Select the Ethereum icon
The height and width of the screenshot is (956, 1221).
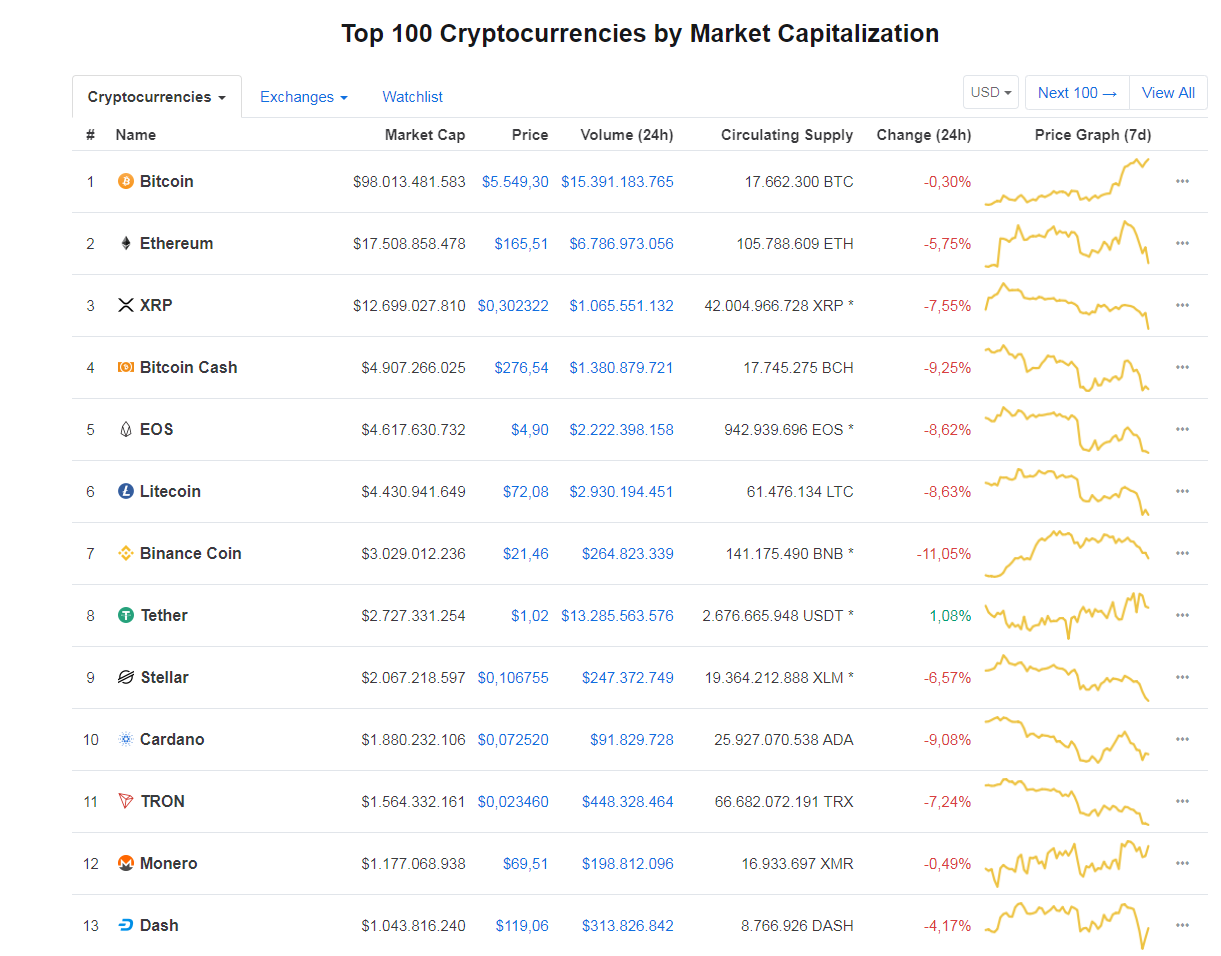124,243
